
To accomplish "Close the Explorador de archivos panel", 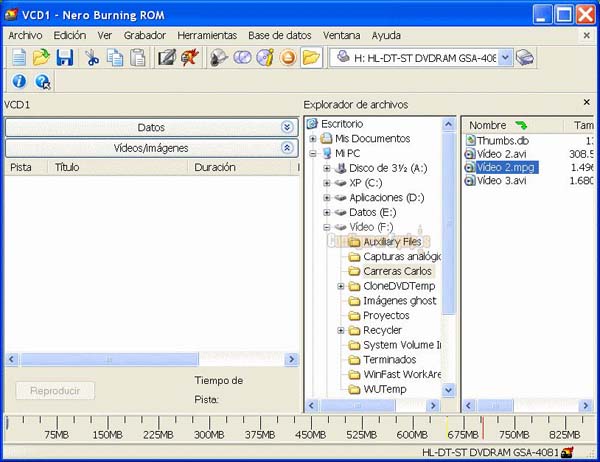I will coord(586,102).
